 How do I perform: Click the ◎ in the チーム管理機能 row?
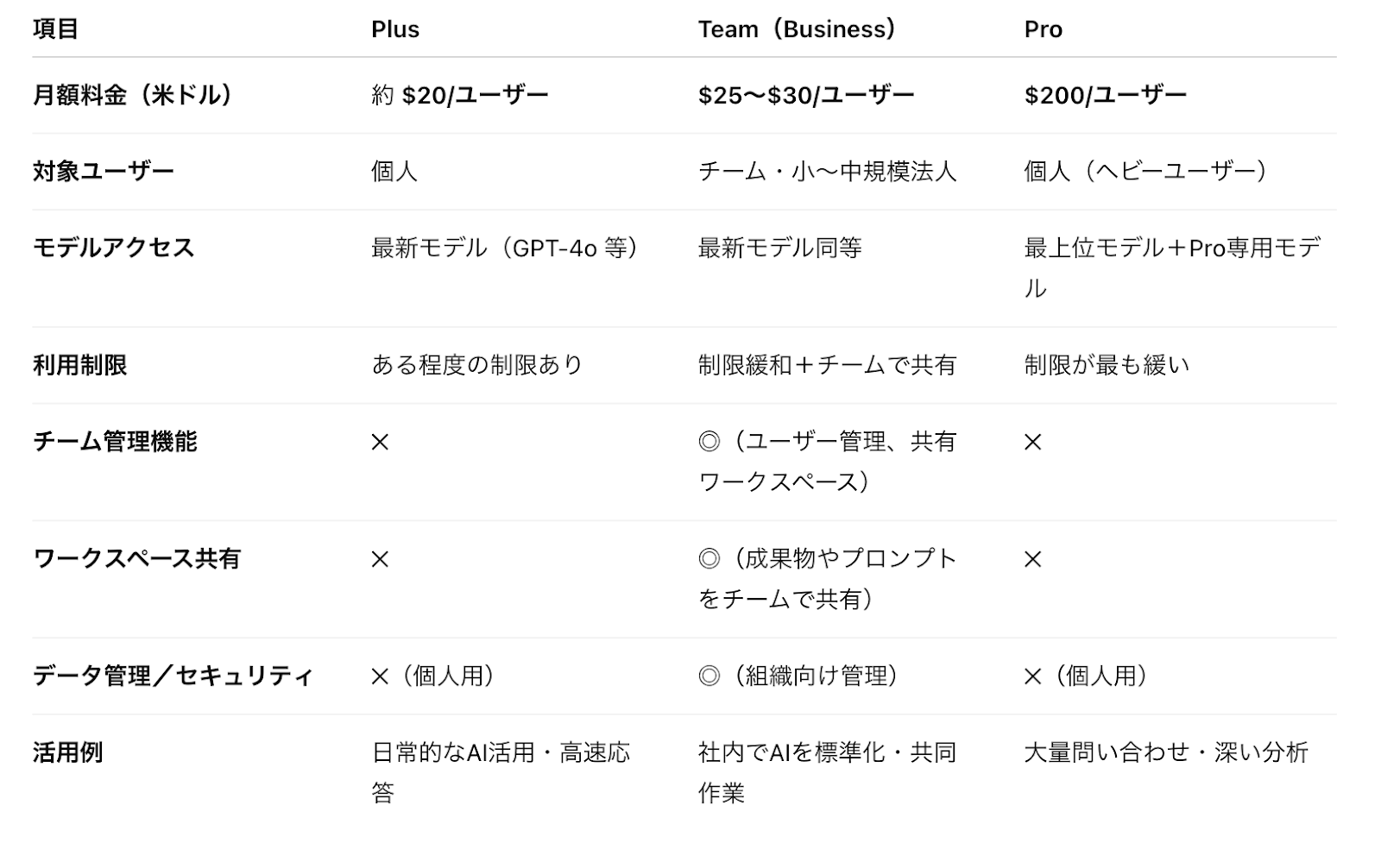click(x=709, y=442)
